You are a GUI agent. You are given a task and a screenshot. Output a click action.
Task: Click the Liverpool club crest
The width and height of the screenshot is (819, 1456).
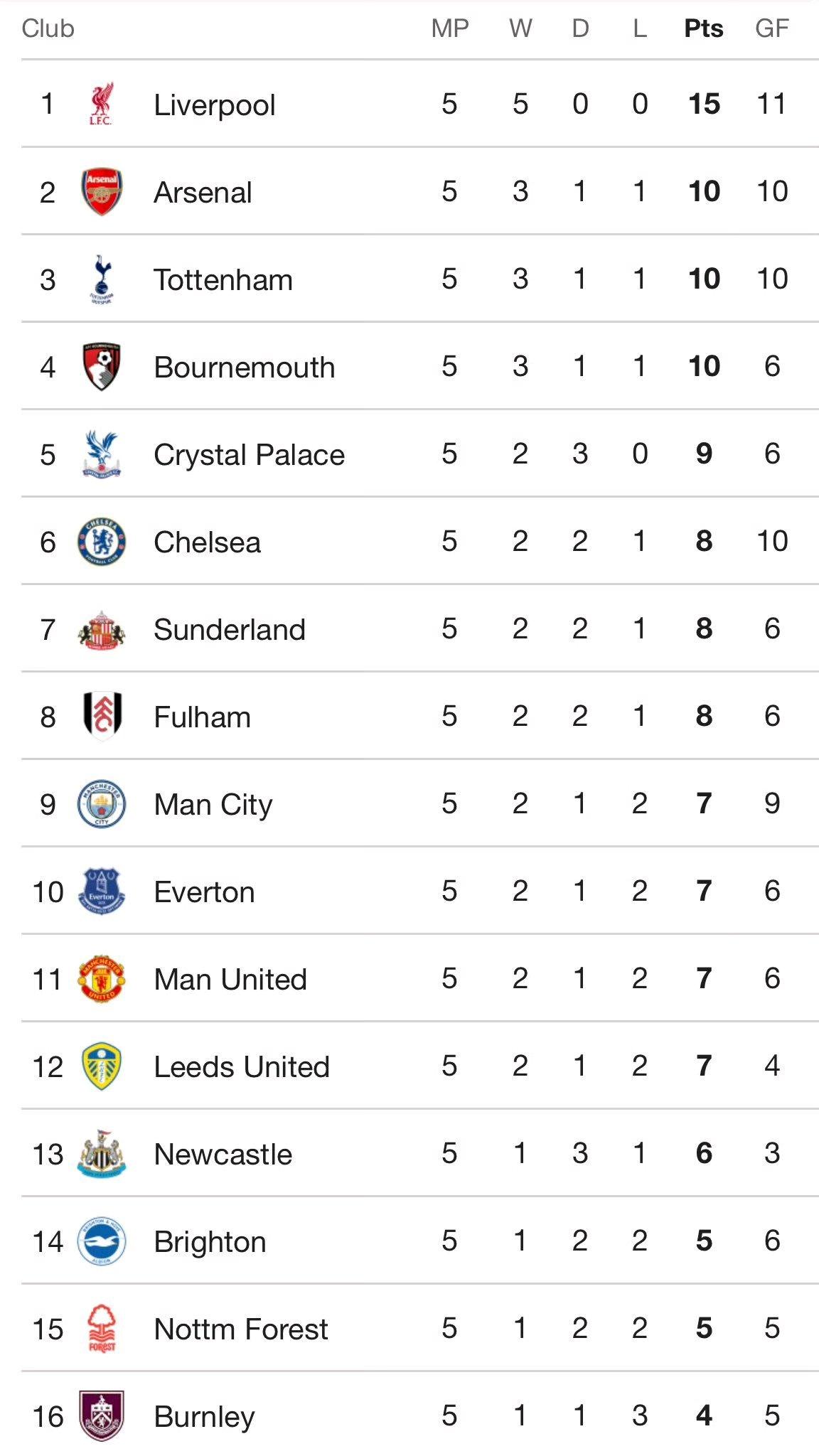tap(102, 105)
